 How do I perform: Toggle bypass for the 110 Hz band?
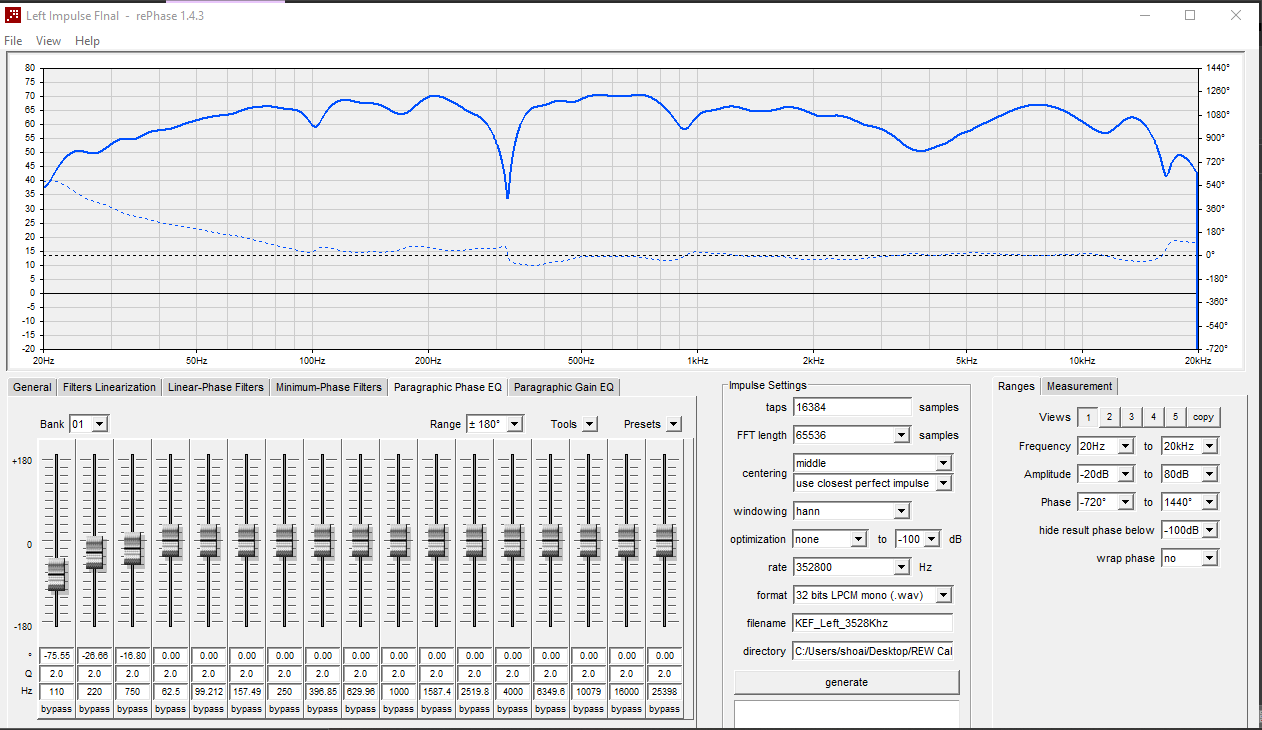coord(56,709)
